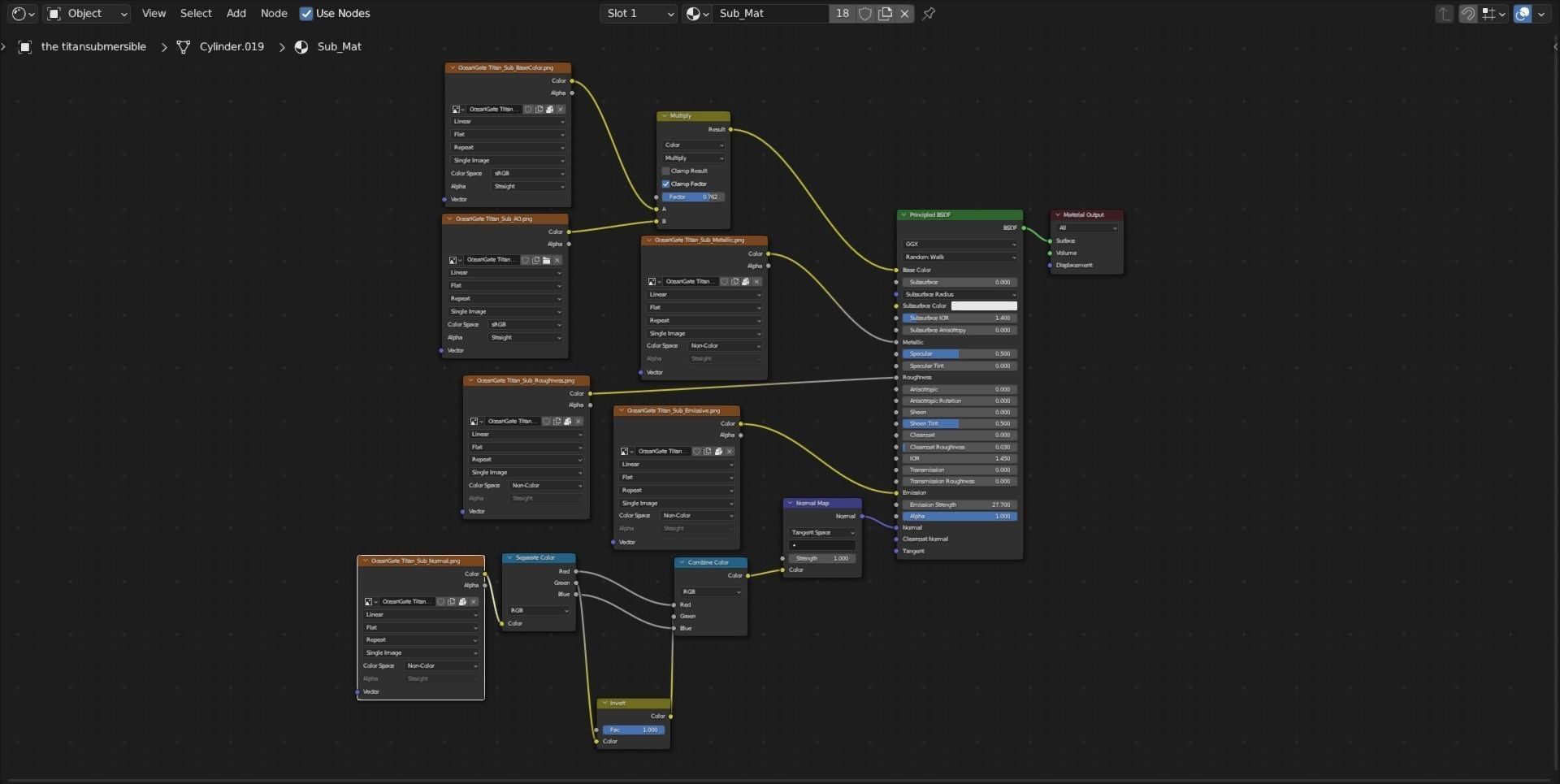This screenshot has height=784, width=1560.
Task: Click the Sub_Mat material name field
Action: point(770,13)
